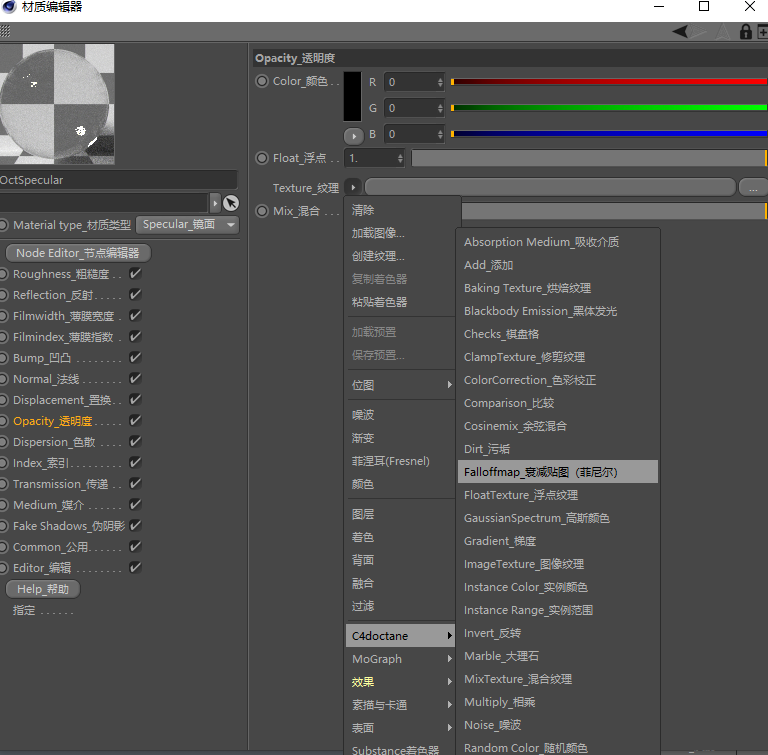Click the Texture browse ellipsis button

[x=752, y=187]
